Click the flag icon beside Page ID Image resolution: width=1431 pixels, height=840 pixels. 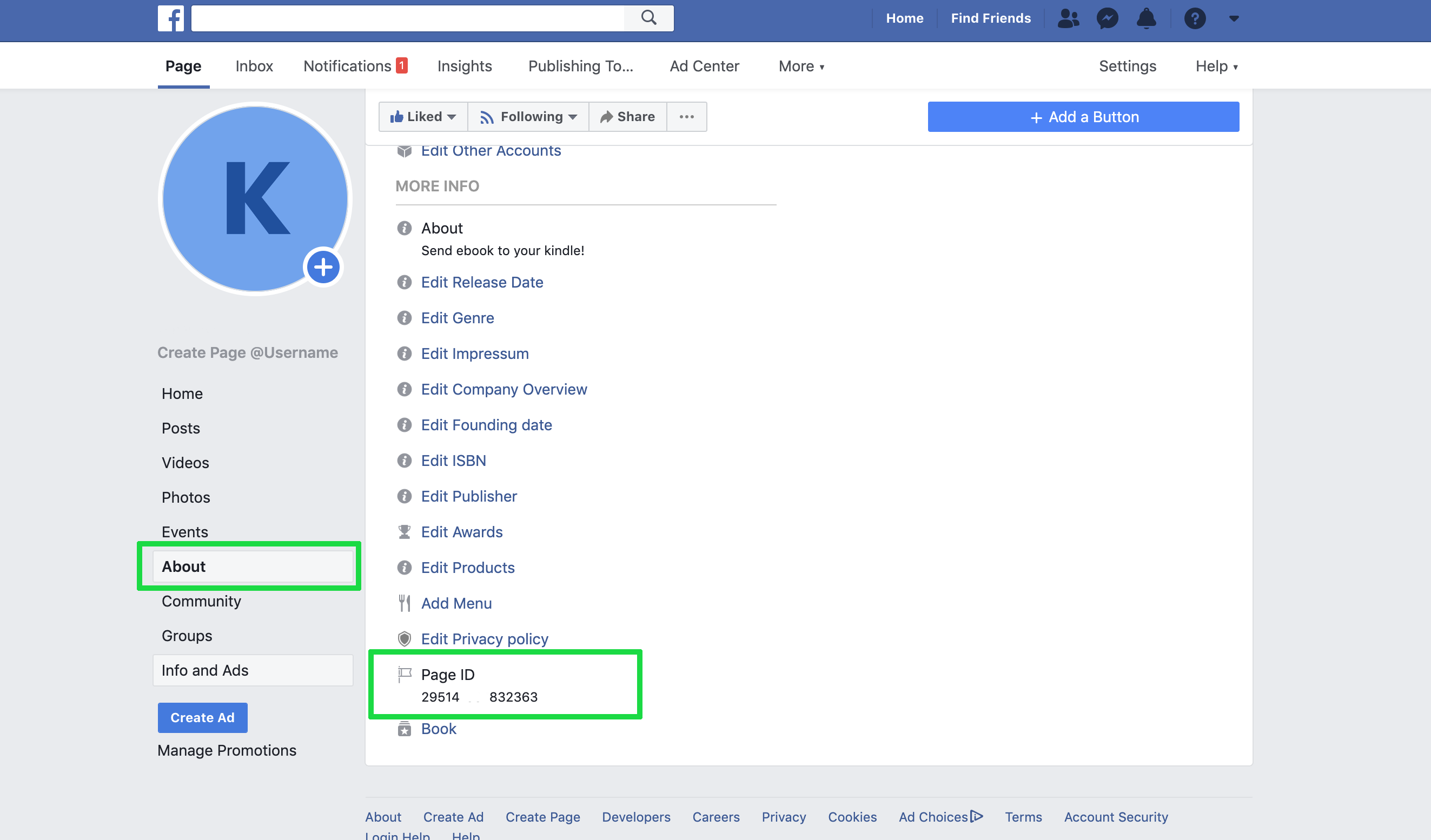tap(405, 674)
